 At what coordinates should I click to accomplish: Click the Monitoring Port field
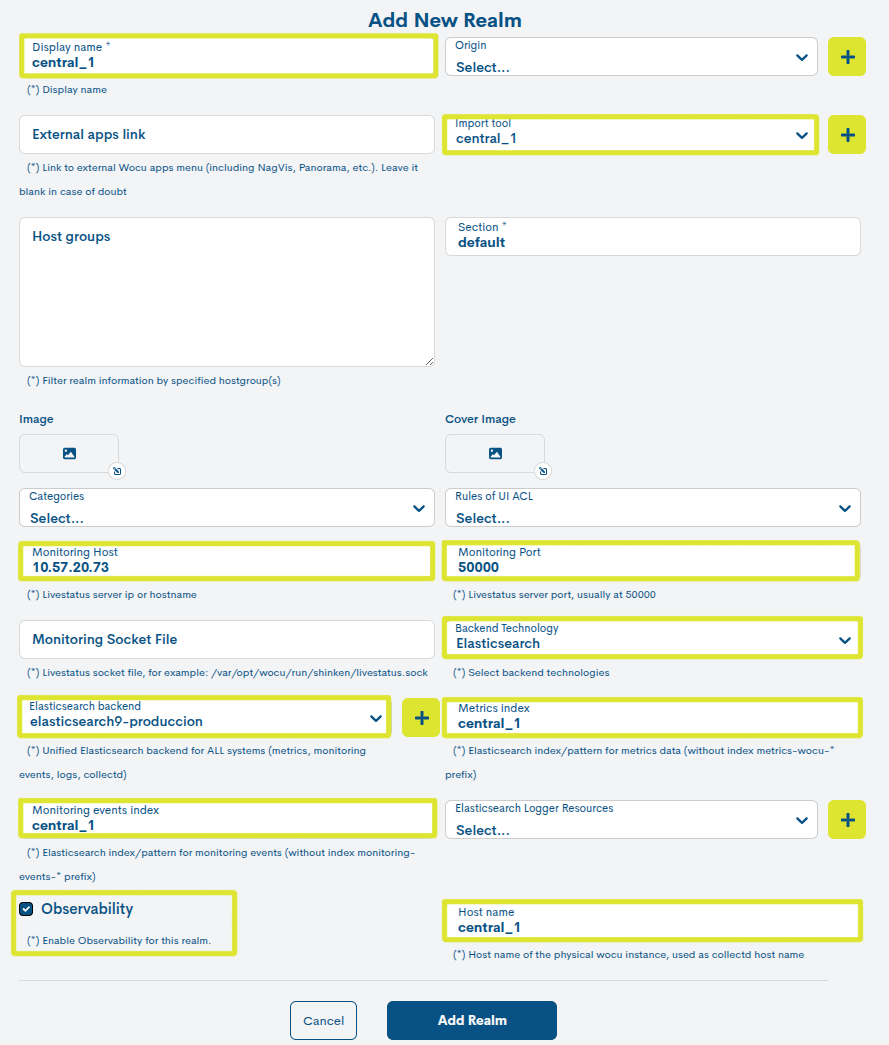pos(652,560)
